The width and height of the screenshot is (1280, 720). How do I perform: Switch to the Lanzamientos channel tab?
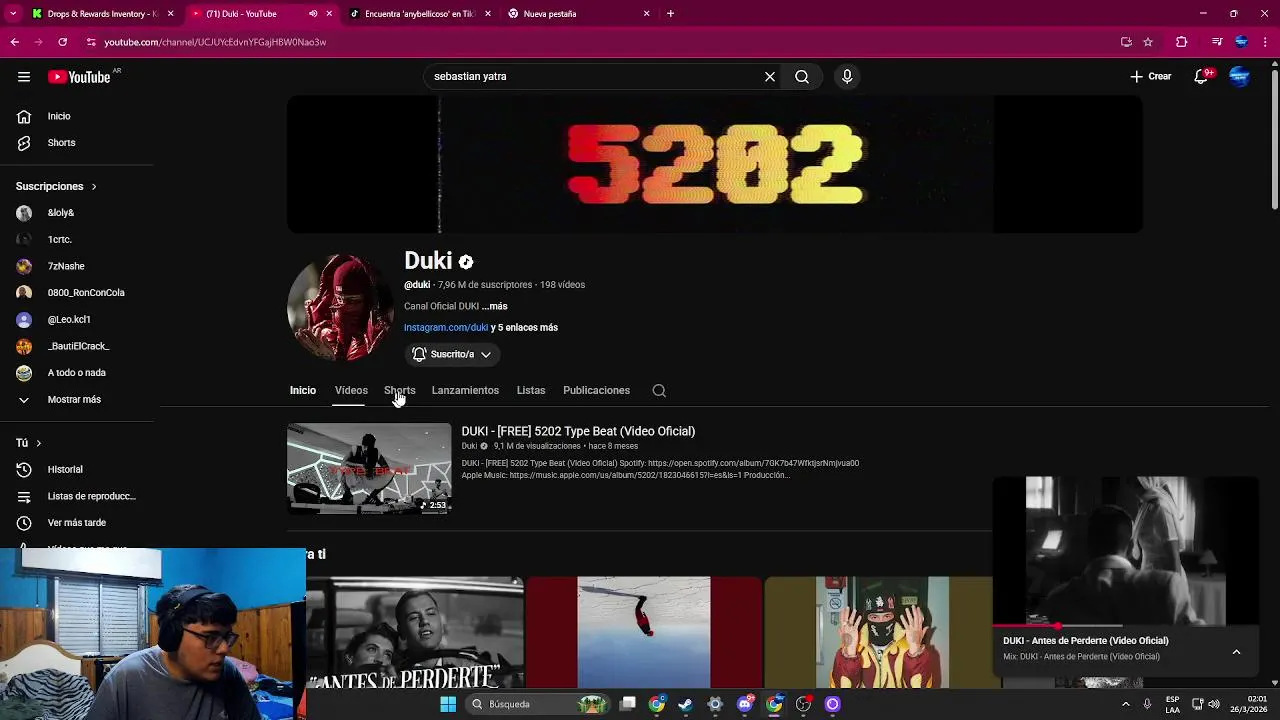point(465,391)
